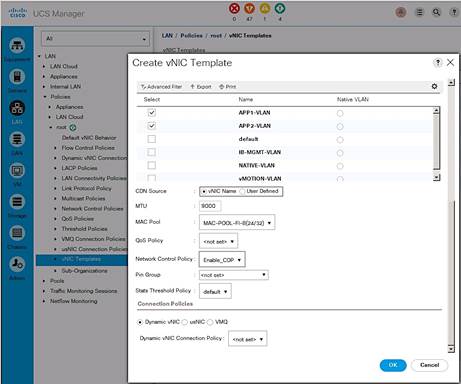Screen dimensions: 461x384
Task: Open the LAN sidebar icon
Action: click(17, 108)
